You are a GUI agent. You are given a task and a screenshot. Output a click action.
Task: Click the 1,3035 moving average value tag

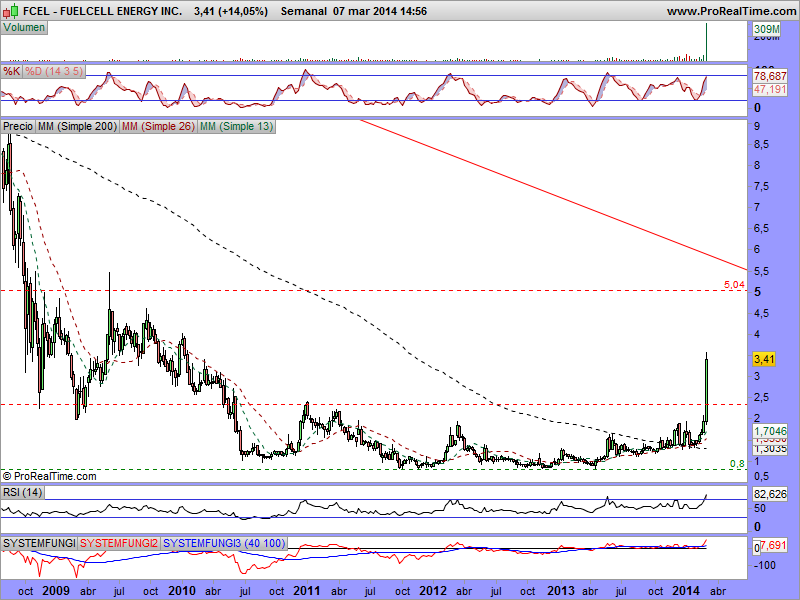[770, 449]
